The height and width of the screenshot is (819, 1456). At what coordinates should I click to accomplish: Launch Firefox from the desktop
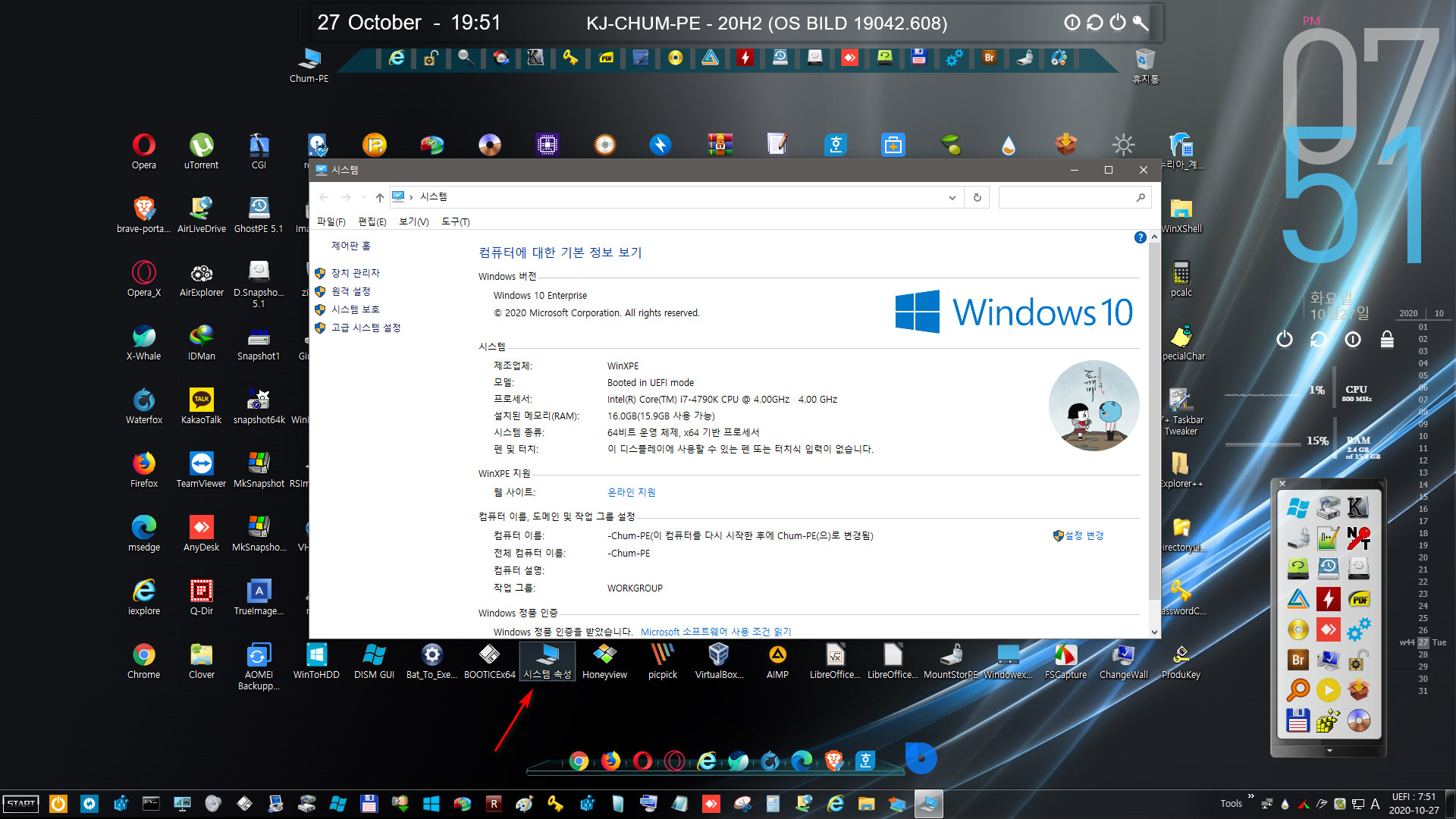[x=144, y=469]
